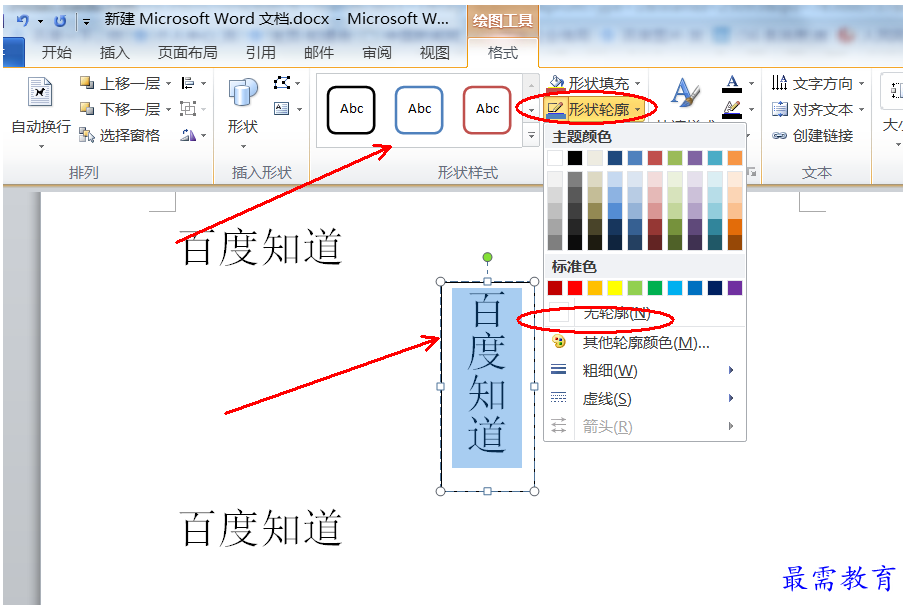The height and width of the screenshot is (610, 904).
Task: Click the top horizontal 百度知道 text
Action: [x=262, y=247]
